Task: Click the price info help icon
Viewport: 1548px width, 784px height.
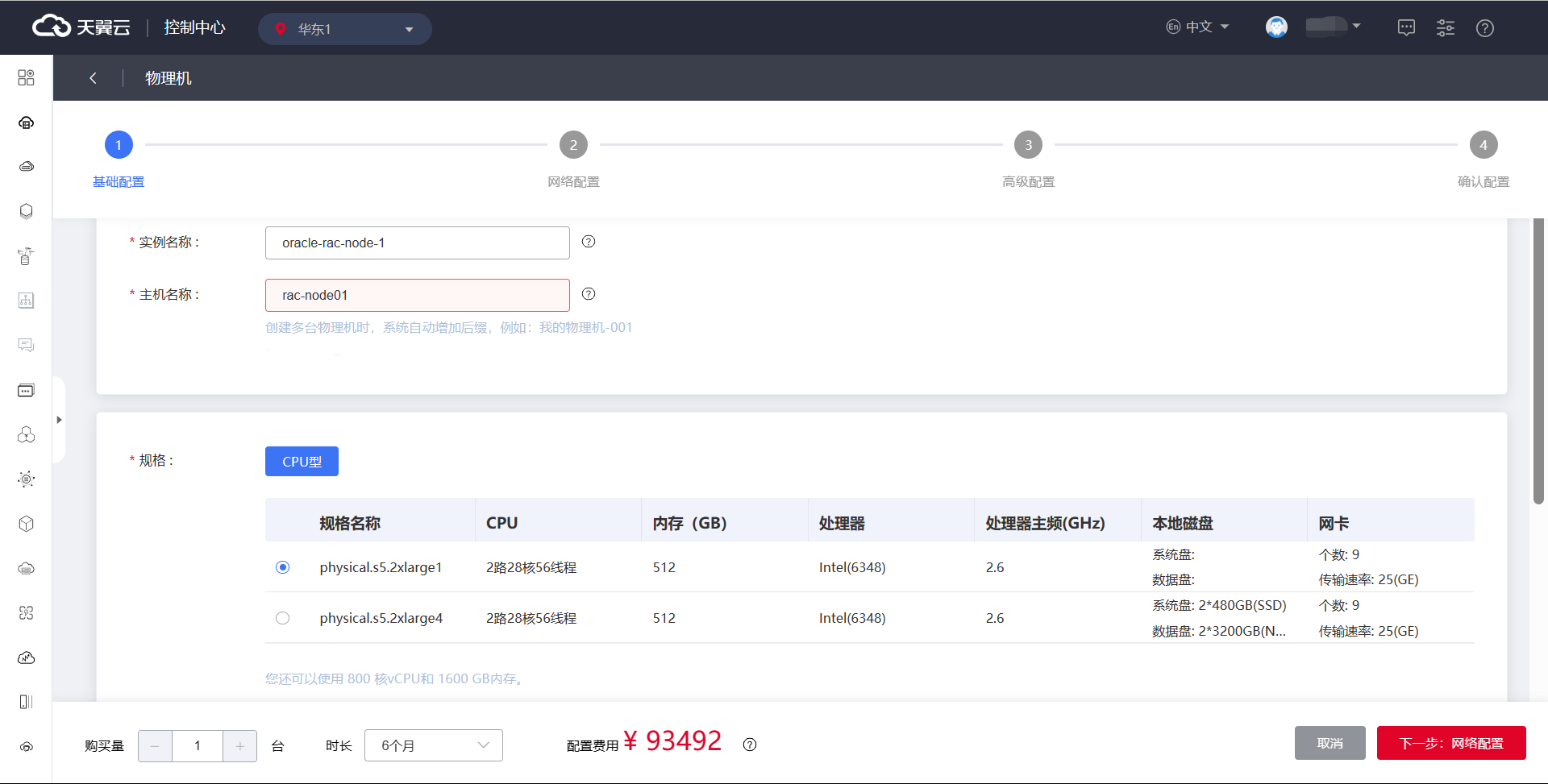Action: click(x=750, y=745)
